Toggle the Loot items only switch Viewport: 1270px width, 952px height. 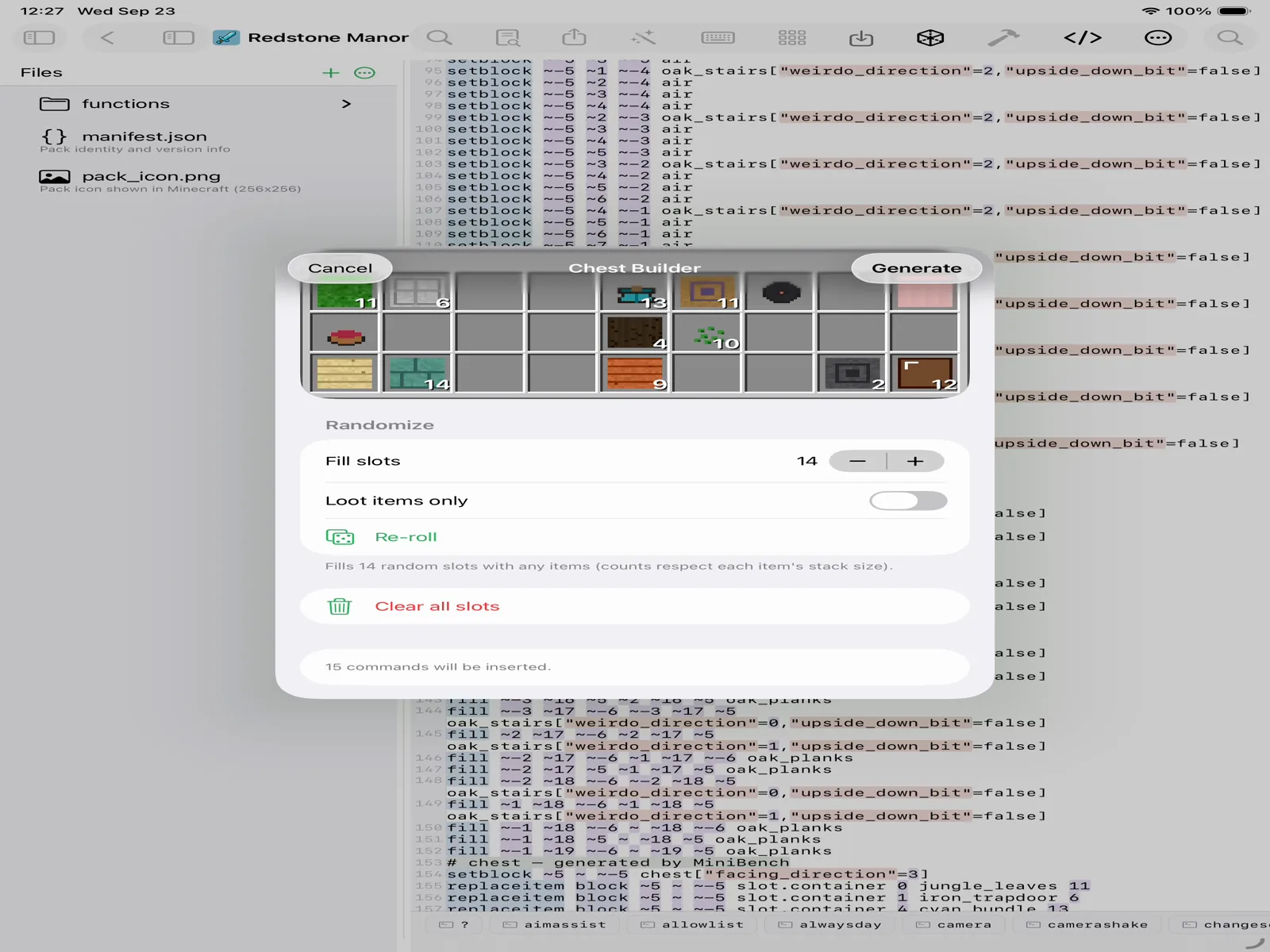click(908, 501)
